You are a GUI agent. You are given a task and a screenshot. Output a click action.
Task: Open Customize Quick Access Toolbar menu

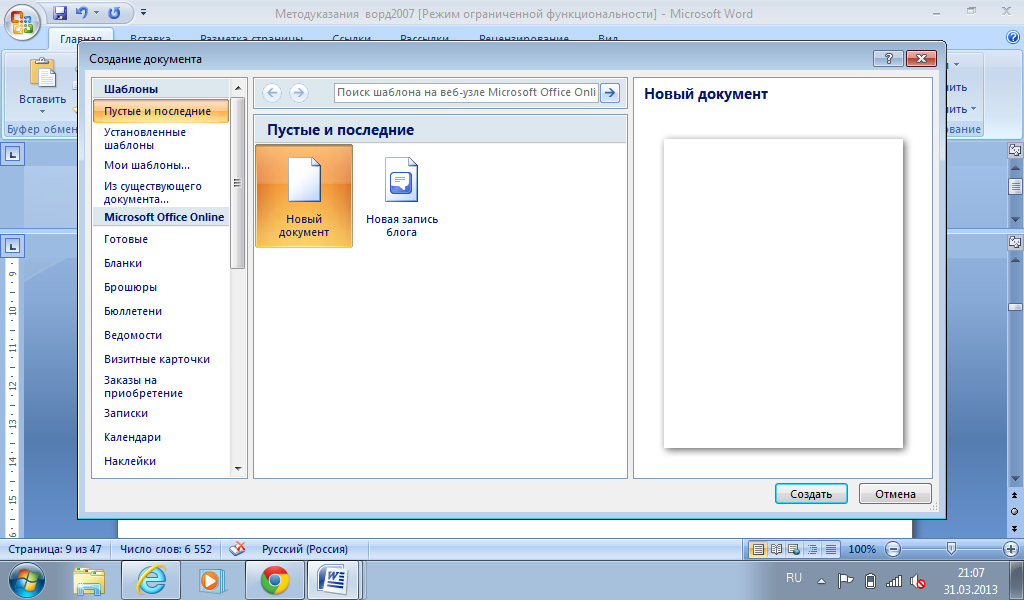coord(143,12)
